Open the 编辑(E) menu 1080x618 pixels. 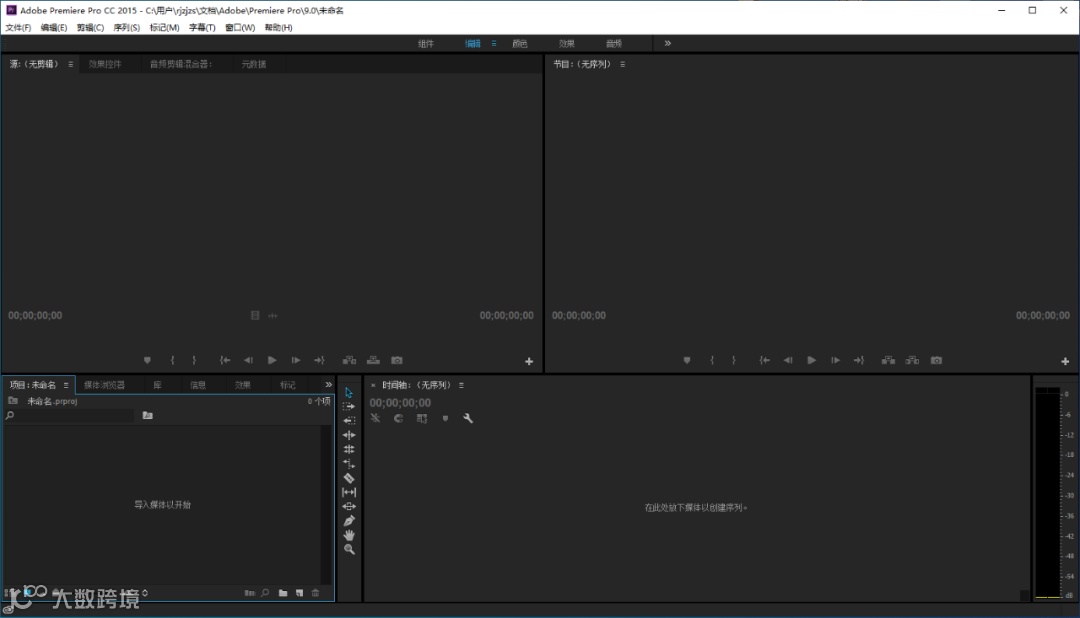[54, 28]
